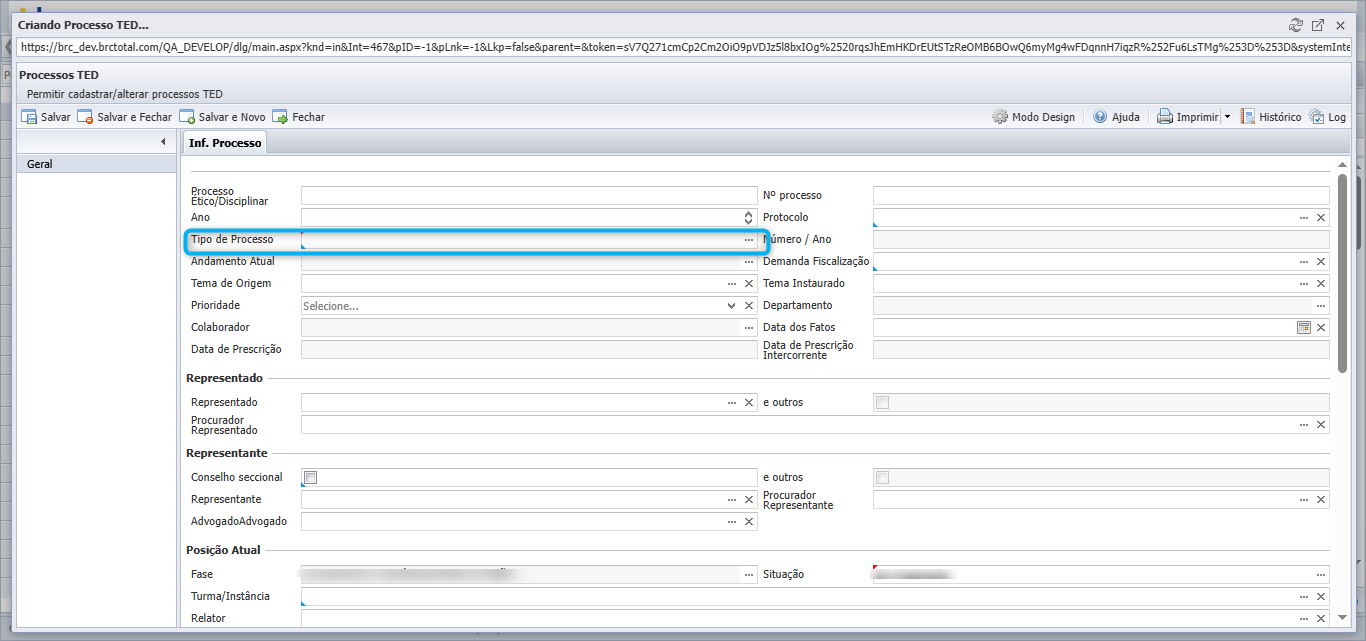
Task: Open lookup for Tema de Origem
Action: click(732, 284)
